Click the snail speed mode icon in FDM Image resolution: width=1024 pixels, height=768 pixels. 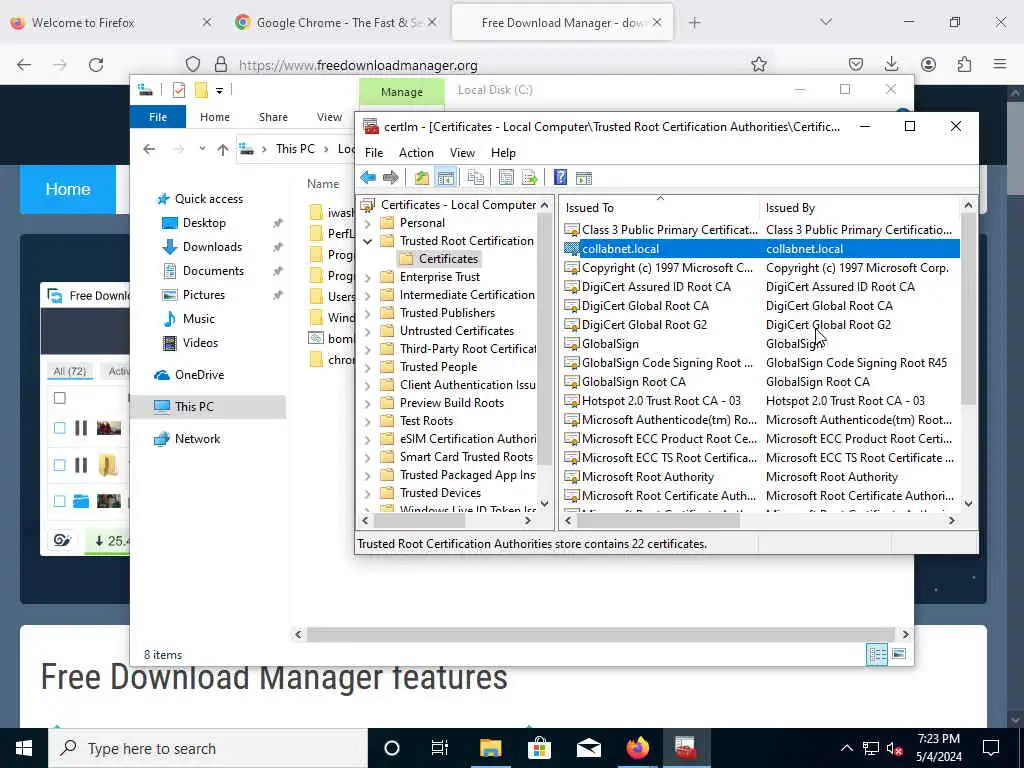coord(62,540)
